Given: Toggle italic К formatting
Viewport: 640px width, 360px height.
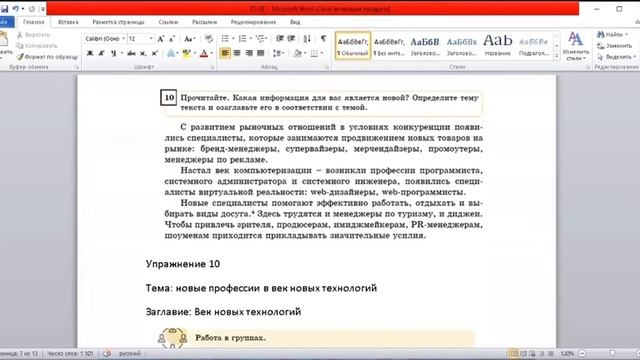Looking at the screenshot, I should (102, 53).
